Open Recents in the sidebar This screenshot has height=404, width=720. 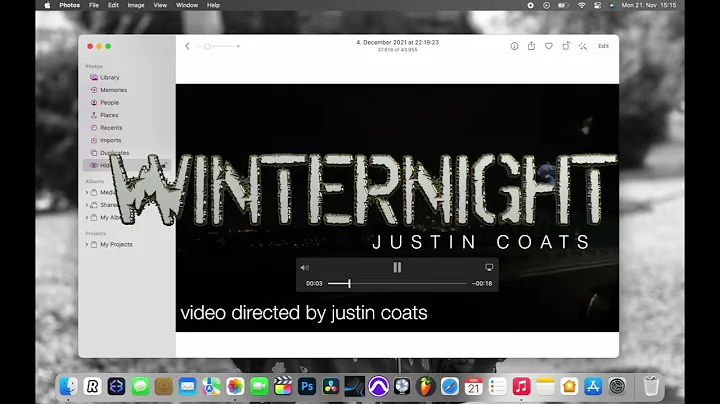click(111, 128)
